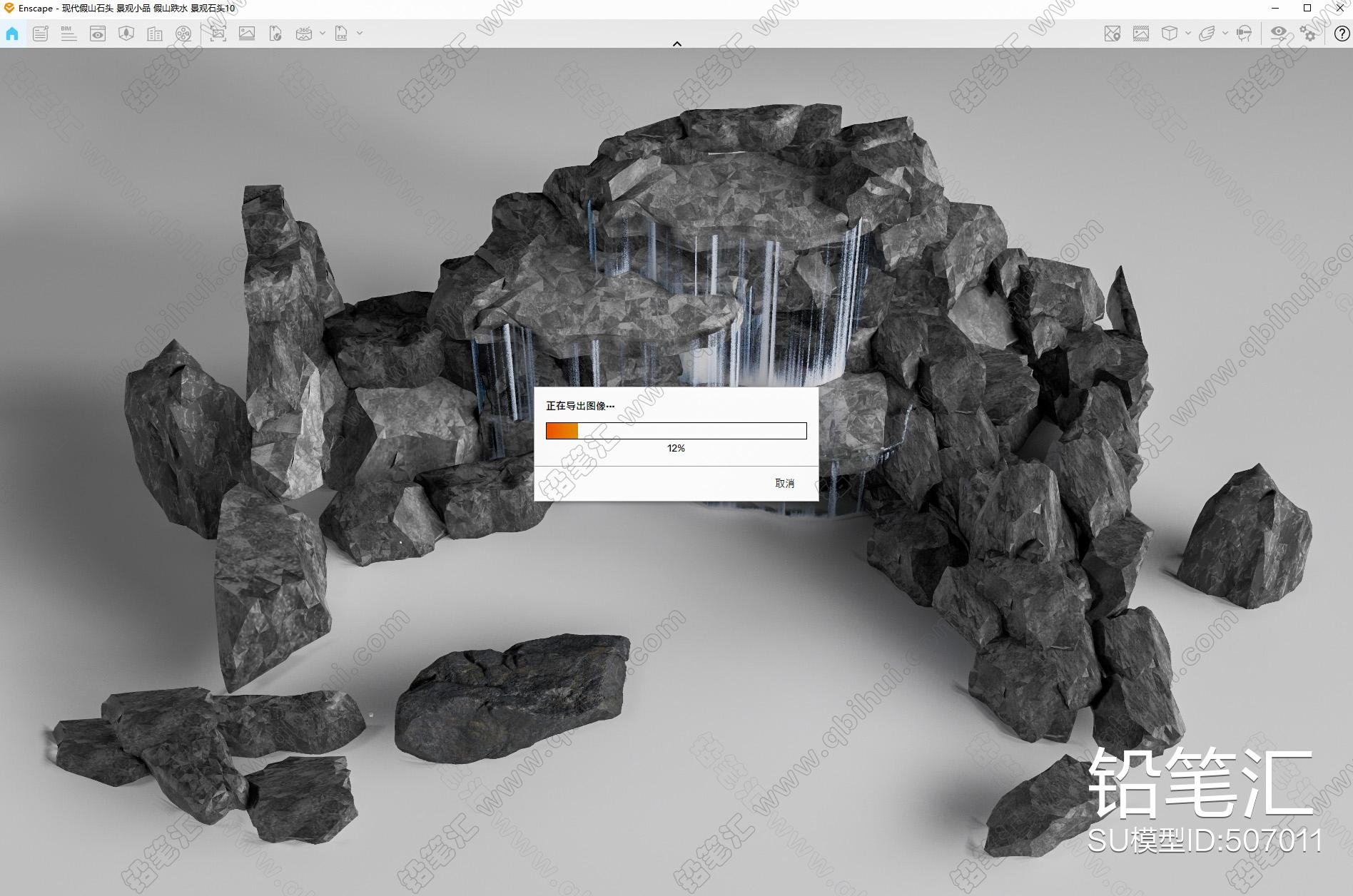Toggle Safe Frame image icon
The width and height of the screenshot is (1353, 896).
[x=1141, y=34]
